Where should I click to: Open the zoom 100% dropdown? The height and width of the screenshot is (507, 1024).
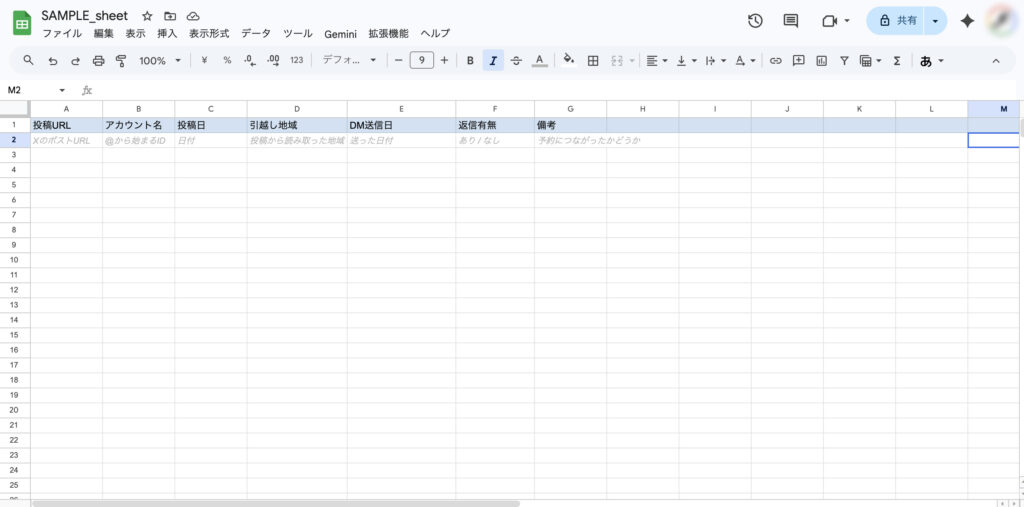pos(160,61)
